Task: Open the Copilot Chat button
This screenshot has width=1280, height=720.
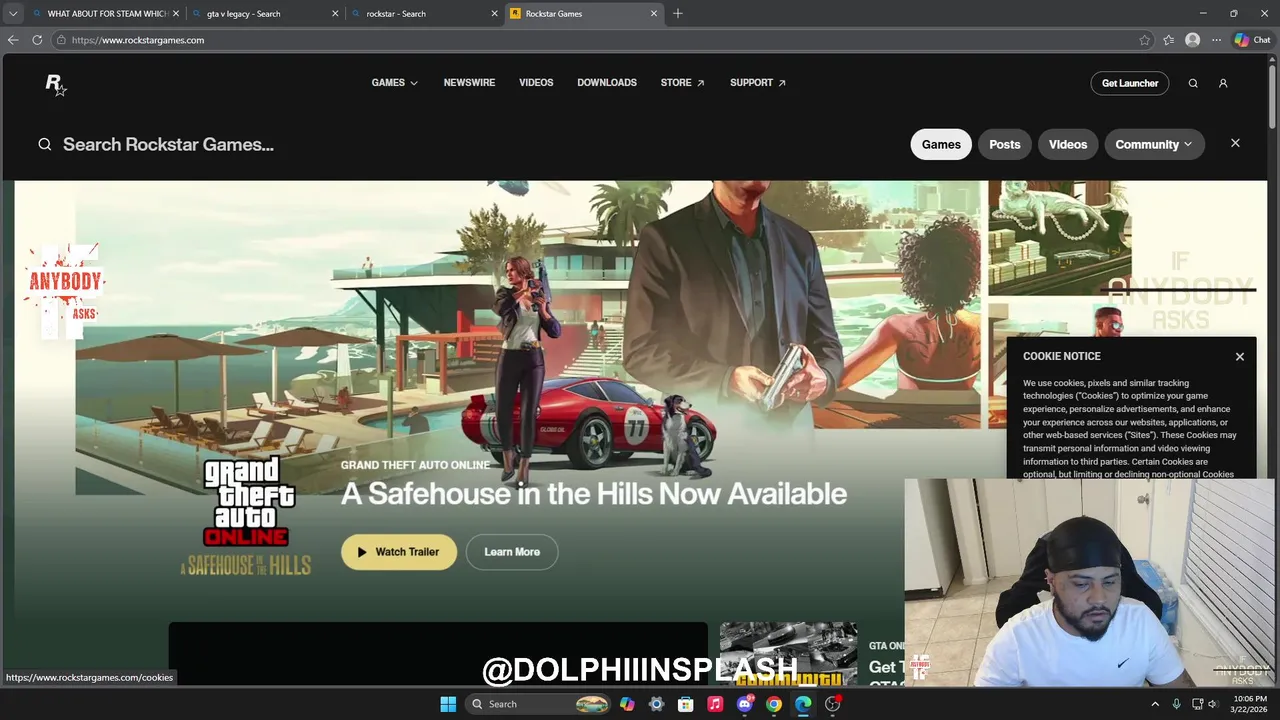Action: [x=1253, y=40]
